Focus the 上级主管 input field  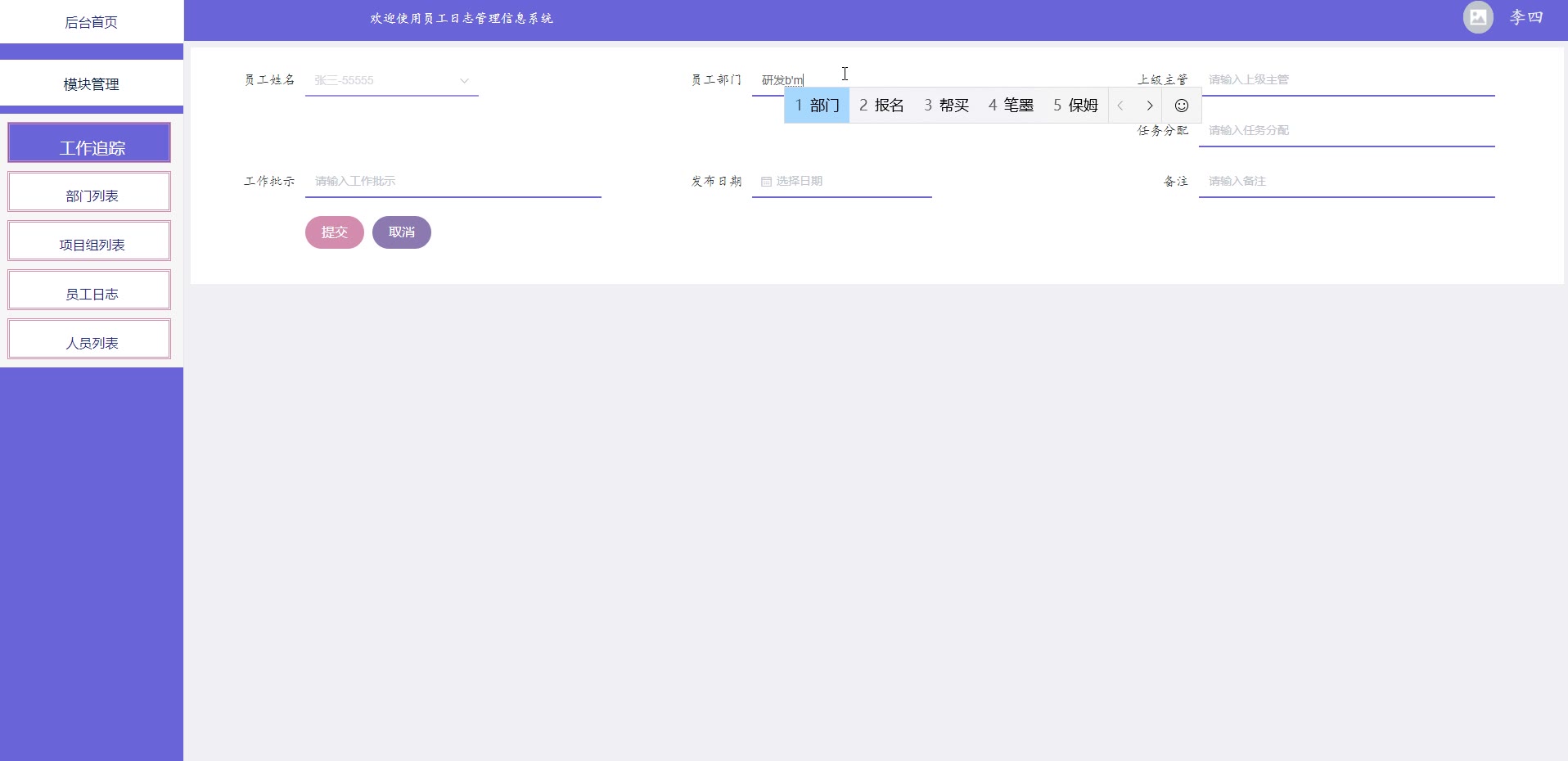point(1347,80)
